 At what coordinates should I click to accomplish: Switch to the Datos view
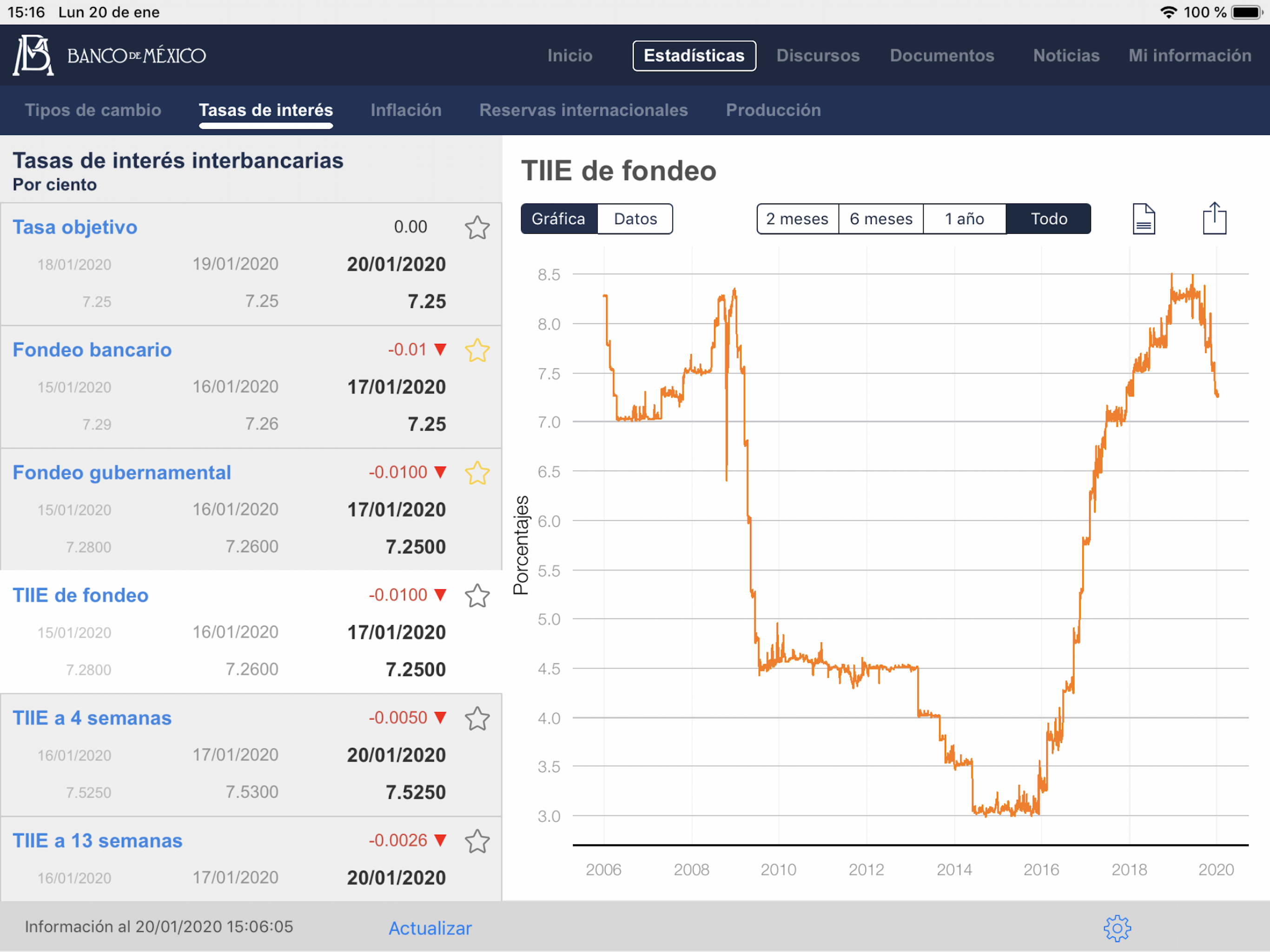[x=635, y=219]
